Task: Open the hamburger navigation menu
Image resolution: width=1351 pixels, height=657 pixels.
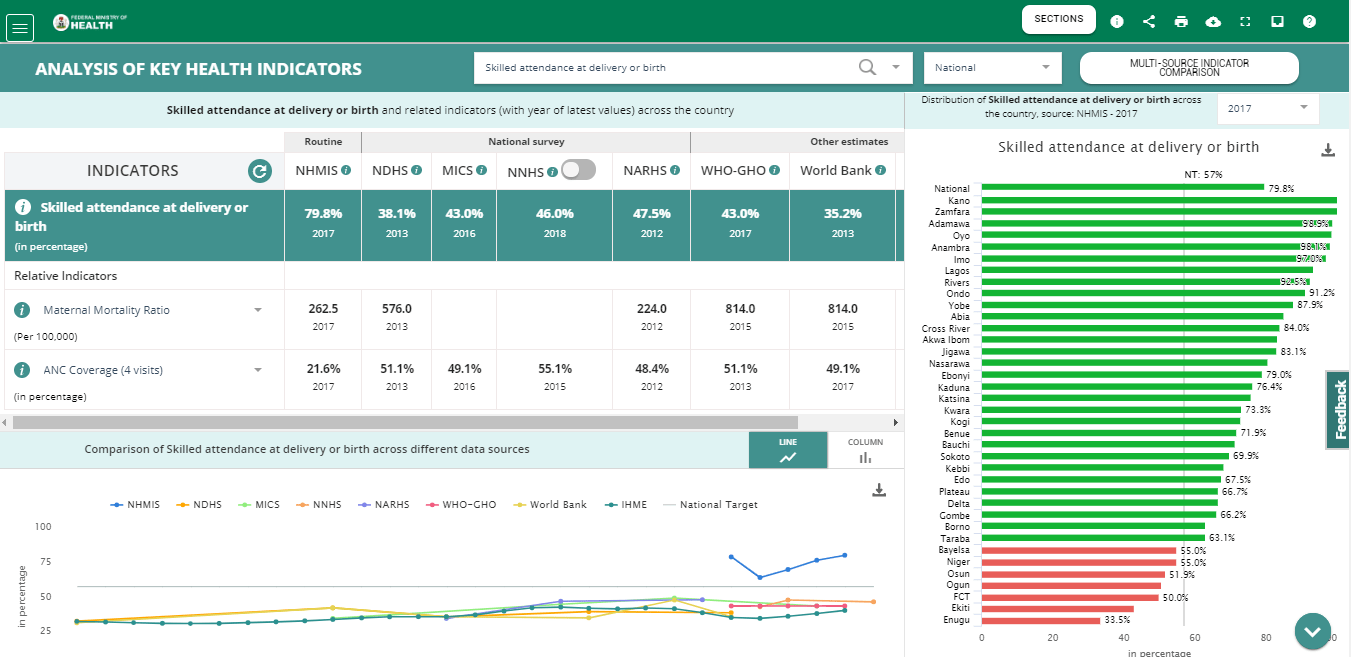Action: click(20, 28)
